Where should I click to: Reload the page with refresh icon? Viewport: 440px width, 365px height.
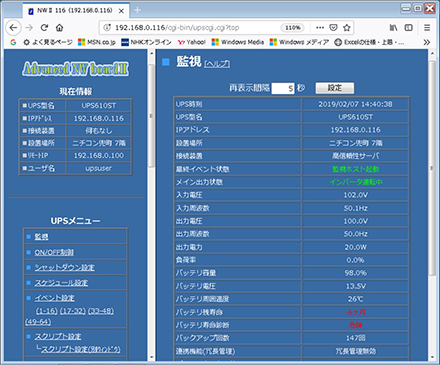click(x=44, y=28)
